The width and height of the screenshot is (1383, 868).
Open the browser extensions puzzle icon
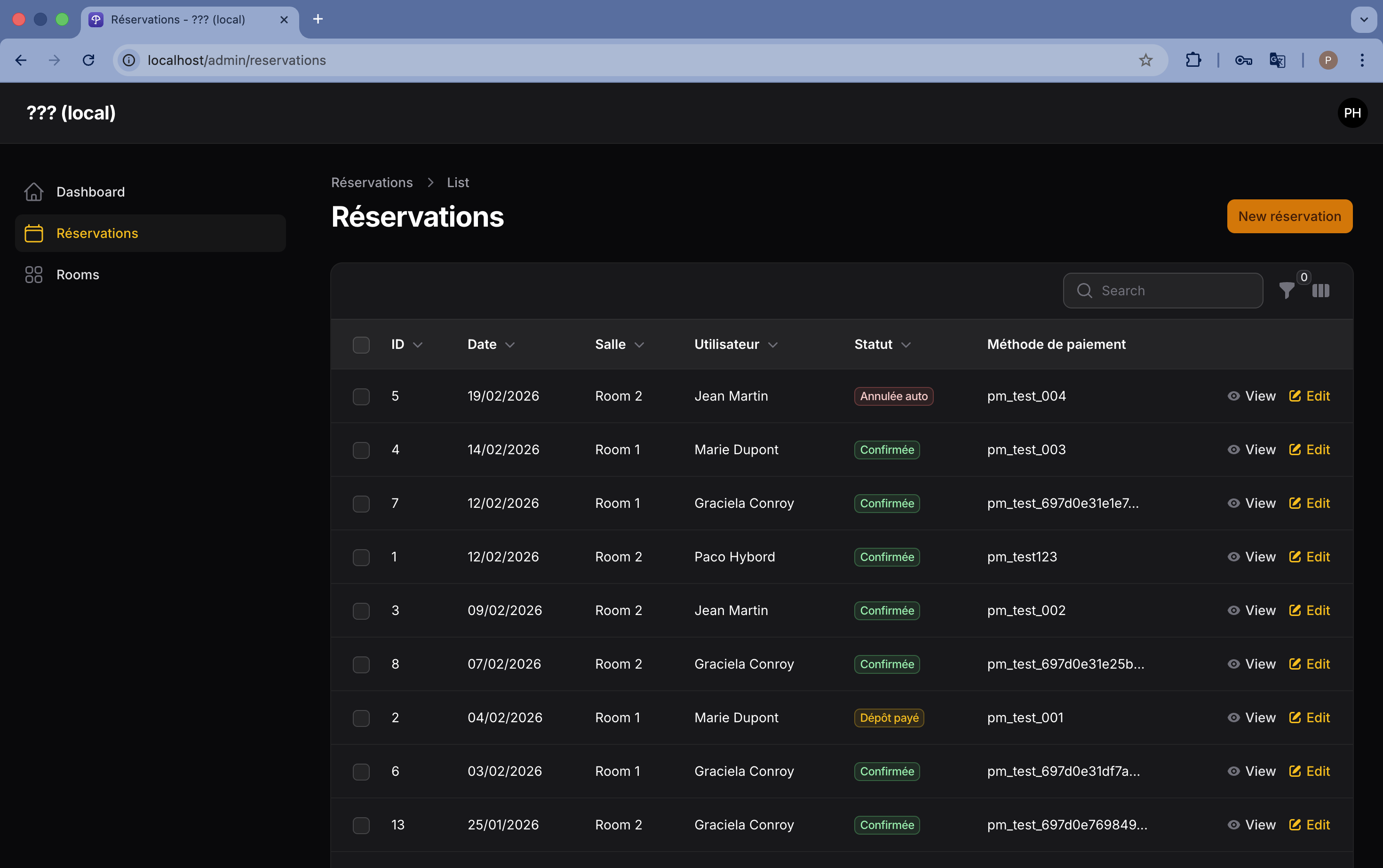coord(1193,60)
